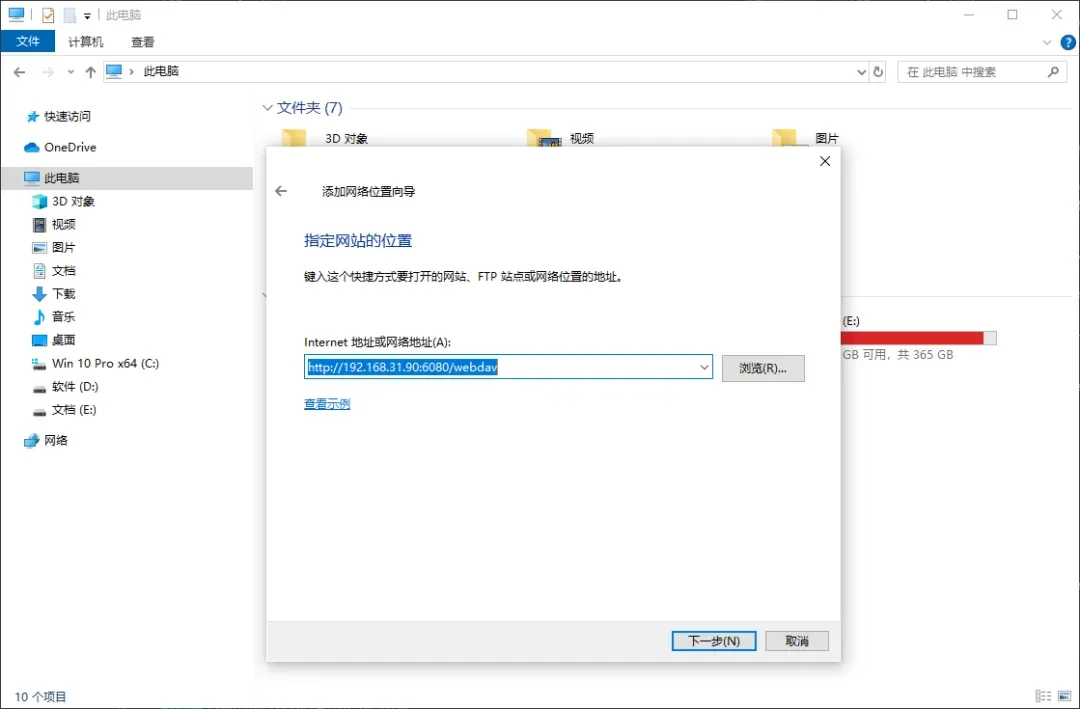The height and width of the screenshot is (709, 1080).
Task: Open the quick access toolbar customize arrow
Action: coord(87,15)
